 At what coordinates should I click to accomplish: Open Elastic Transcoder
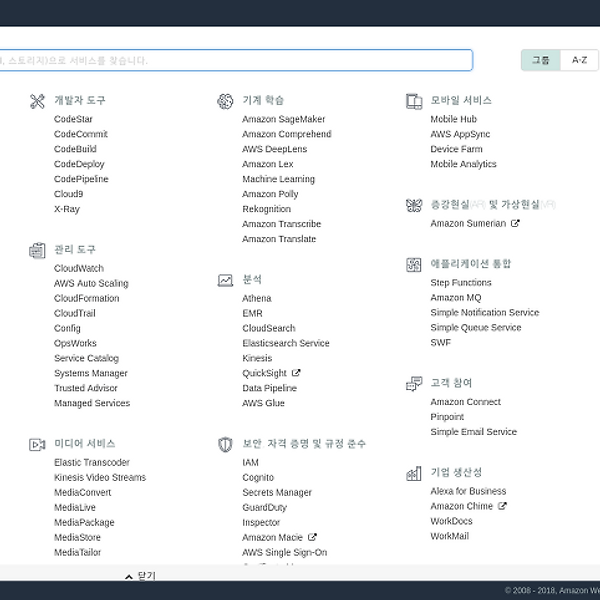(92, 462)
